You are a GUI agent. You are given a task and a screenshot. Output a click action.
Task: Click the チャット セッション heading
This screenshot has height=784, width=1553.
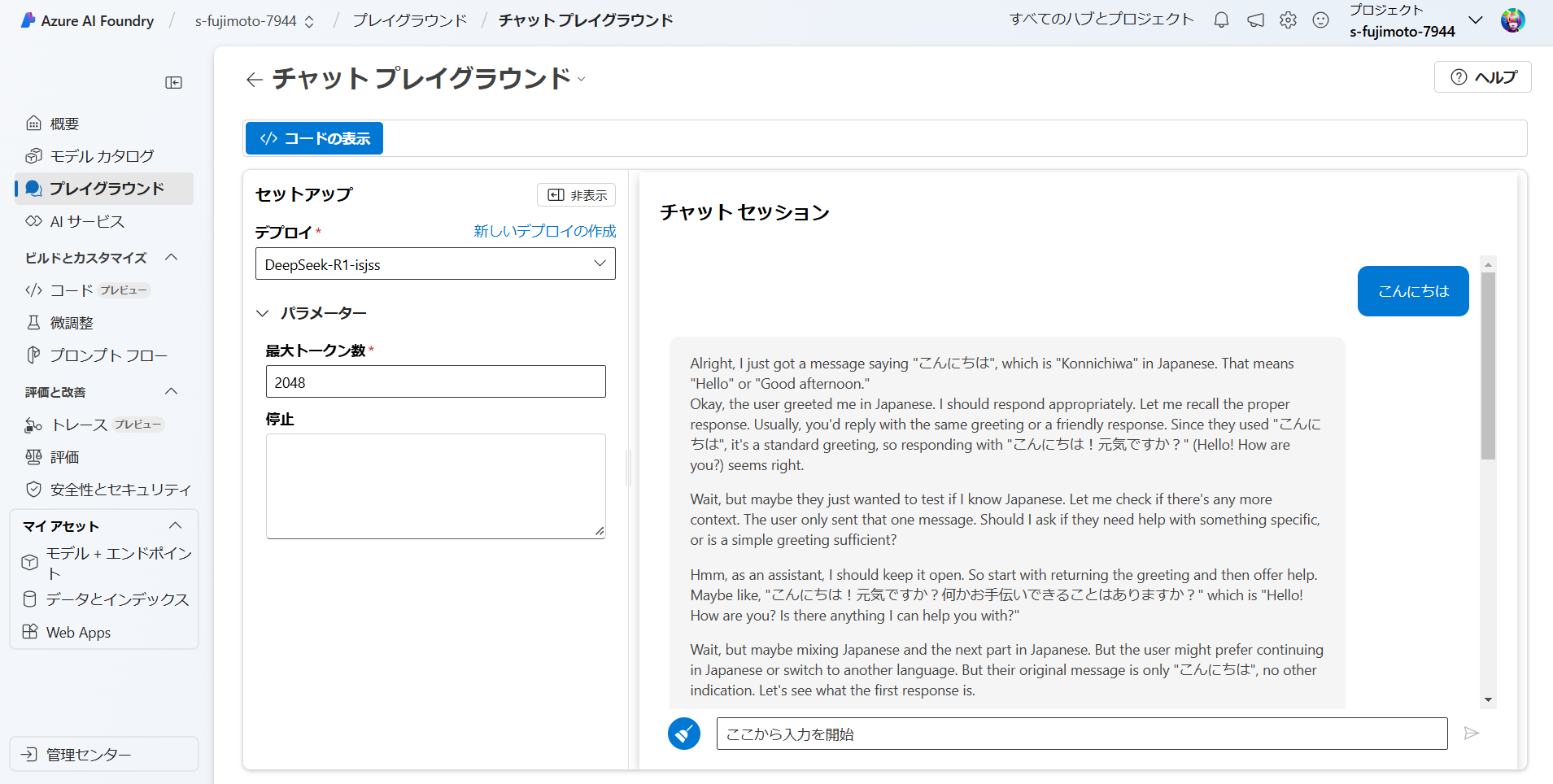[x=744, y=212]
